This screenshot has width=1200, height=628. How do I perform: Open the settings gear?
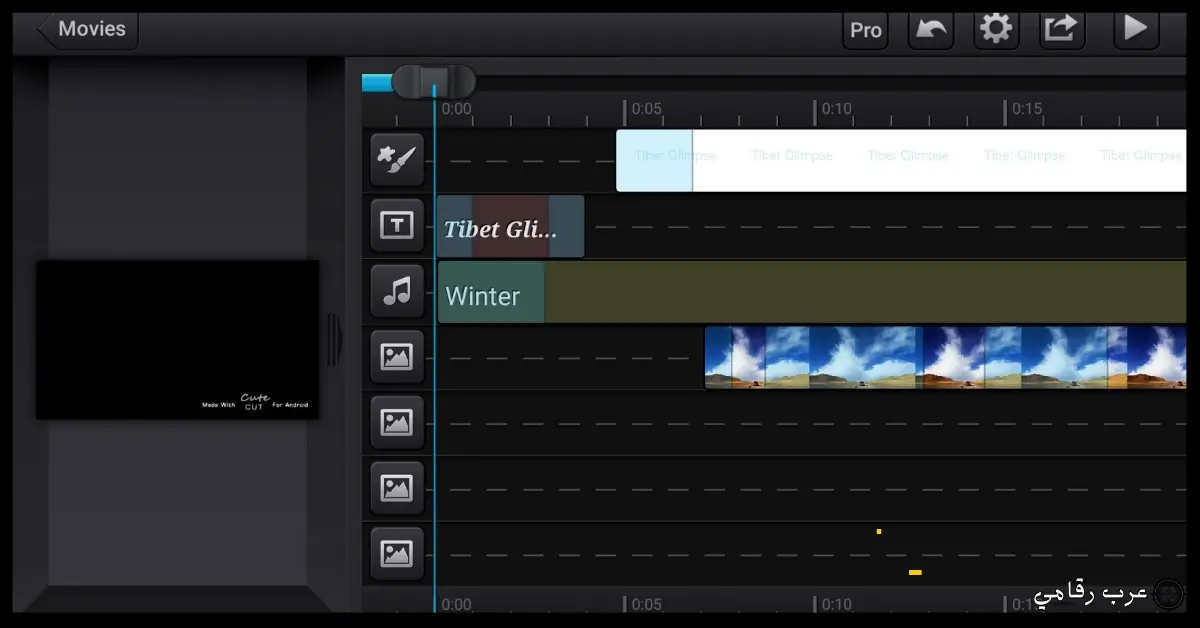pos(995,29)
